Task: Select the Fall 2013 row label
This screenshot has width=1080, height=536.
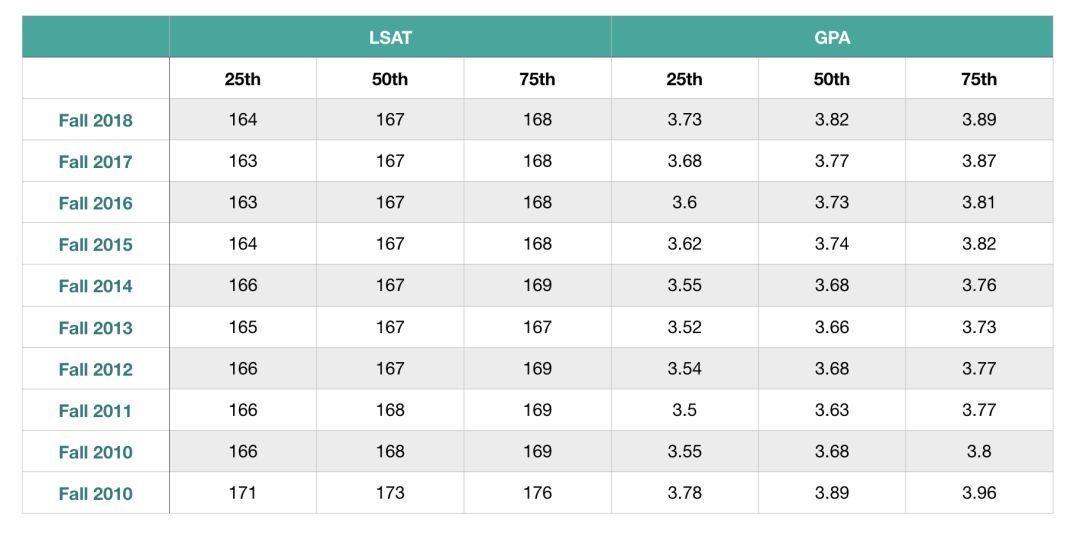Action: pos(95,327)
